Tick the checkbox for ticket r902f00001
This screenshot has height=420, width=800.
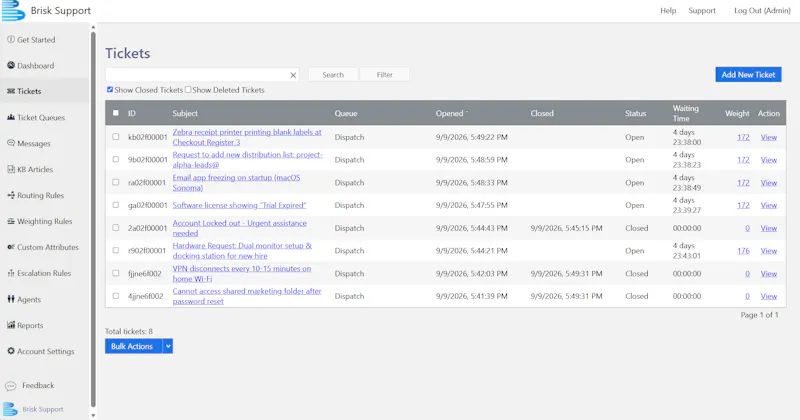click(116, 250)
